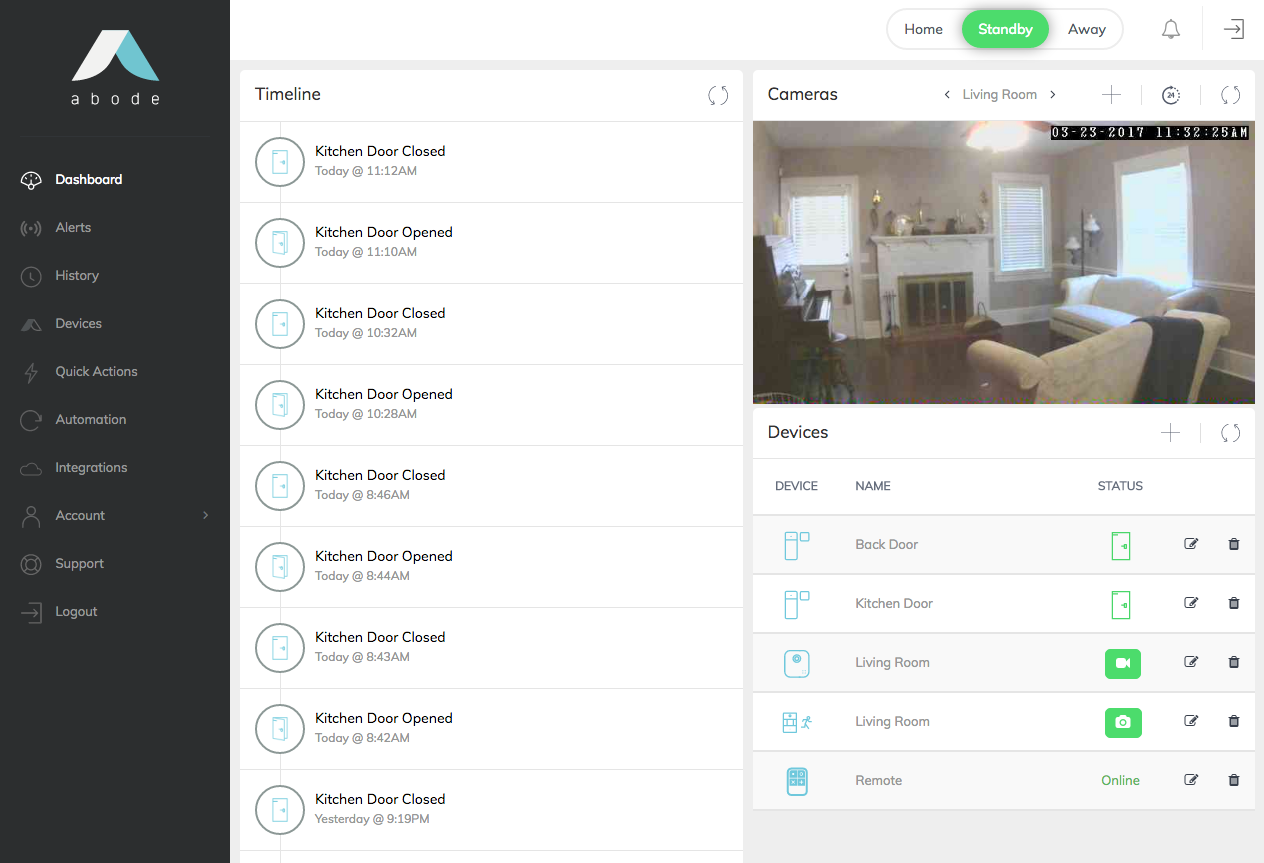
Task: Expand the Account submenu
Action: point(206,516)
